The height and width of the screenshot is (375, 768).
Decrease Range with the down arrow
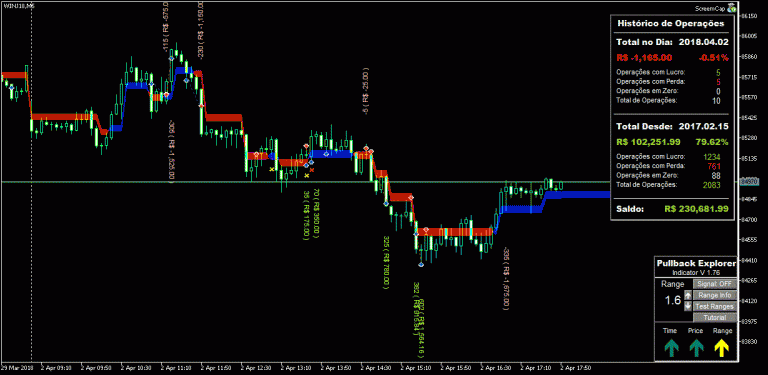[688, 306]
